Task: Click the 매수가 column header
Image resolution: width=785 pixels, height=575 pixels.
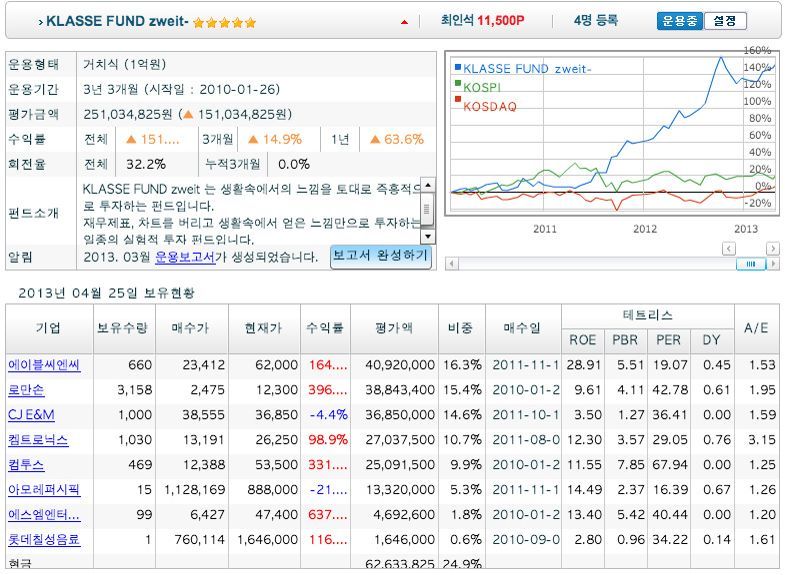Action: pos(191,328)
